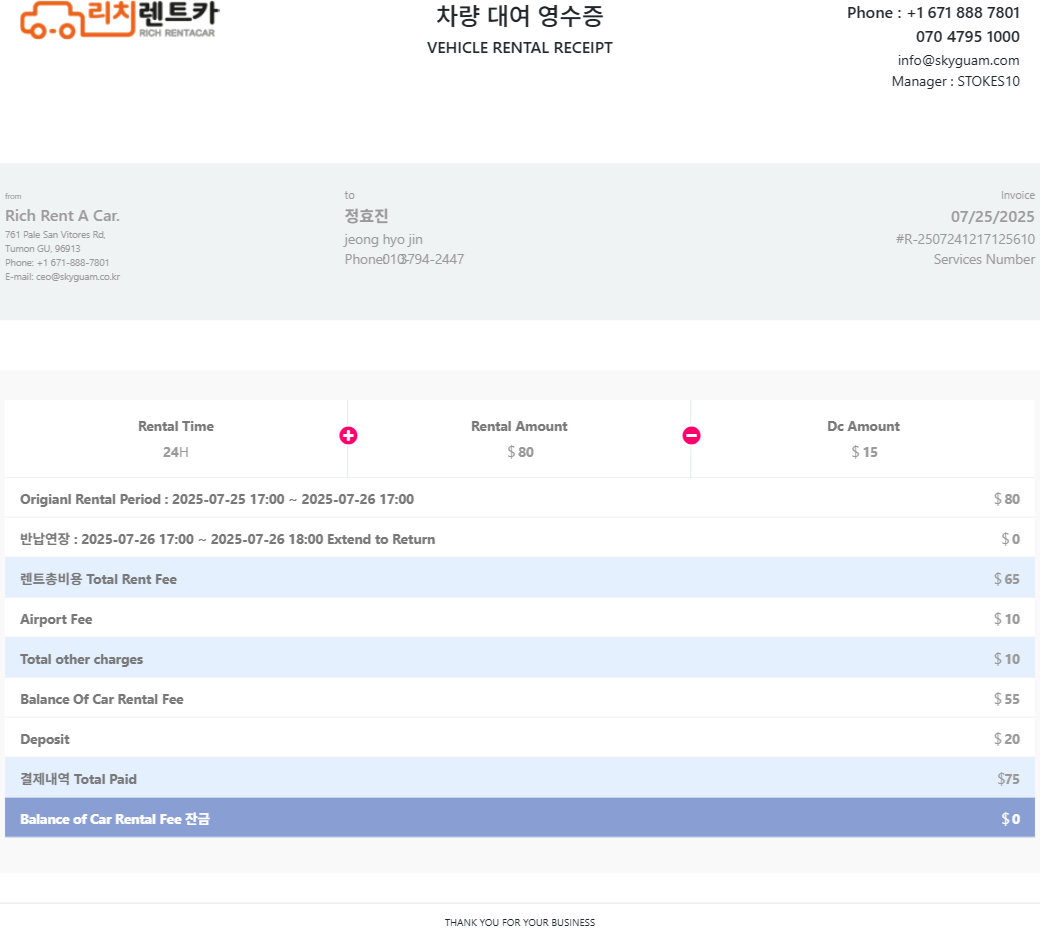Click the pink minus icon
This screenshot has height=929, width=1040.
[691, 436]
